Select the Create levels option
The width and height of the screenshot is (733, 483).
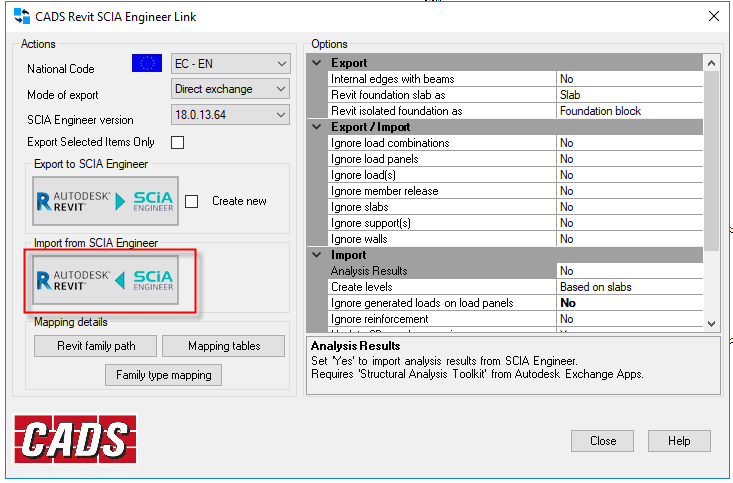tap(516, 287)
